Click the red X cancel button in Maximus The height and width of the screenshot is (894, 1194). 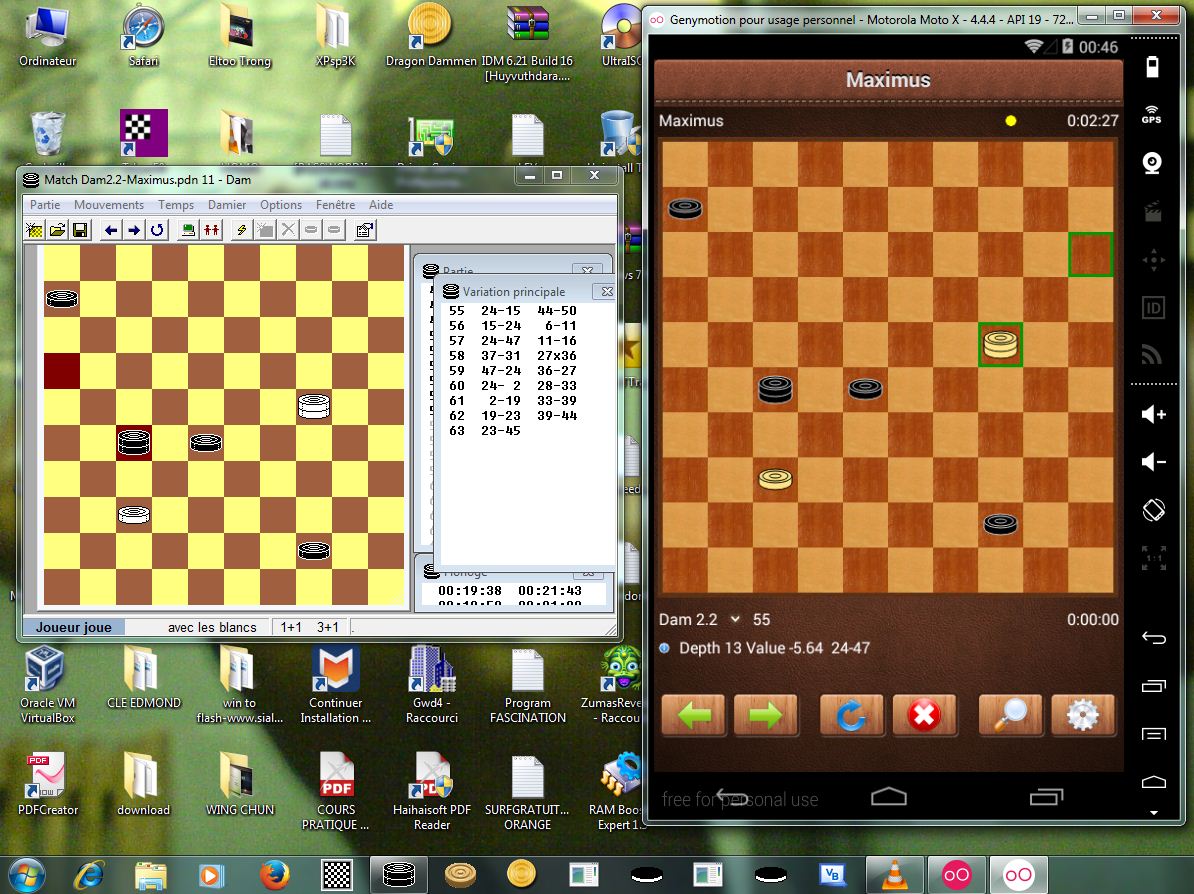tap(924, 715)
